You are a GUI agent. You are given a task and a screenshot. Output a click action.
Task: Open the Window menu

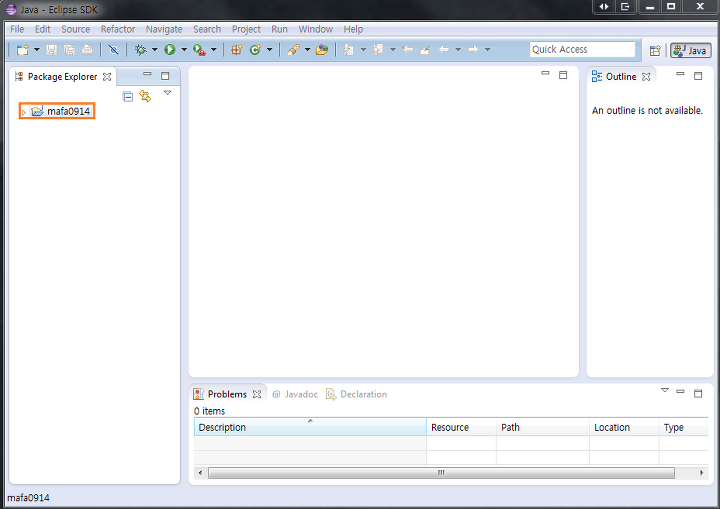[315, 29]
